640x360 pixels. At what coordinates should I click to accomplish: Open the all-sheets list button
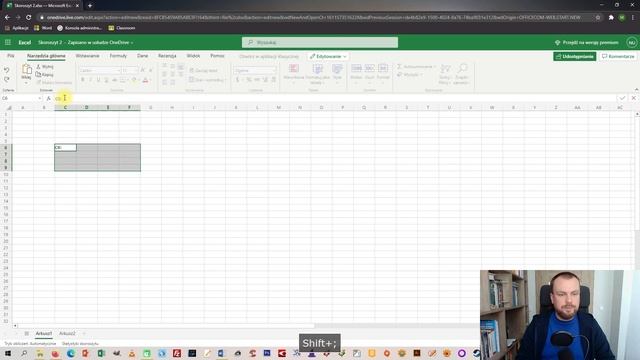(x=27, y=333)
